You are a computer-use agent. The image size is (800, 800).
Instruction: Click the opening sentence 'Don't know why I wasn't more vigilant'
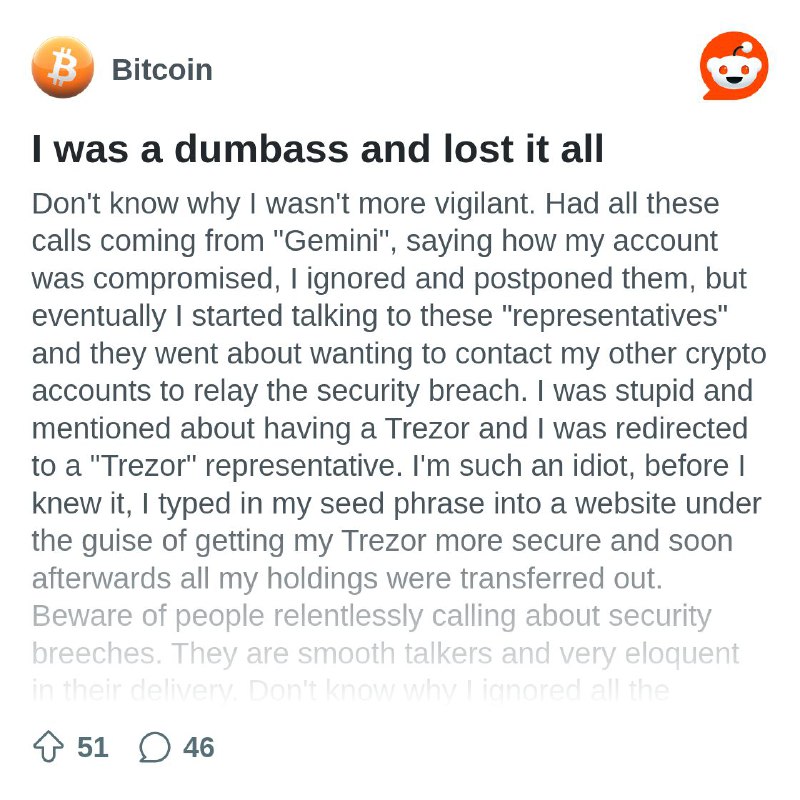(283, 204)
